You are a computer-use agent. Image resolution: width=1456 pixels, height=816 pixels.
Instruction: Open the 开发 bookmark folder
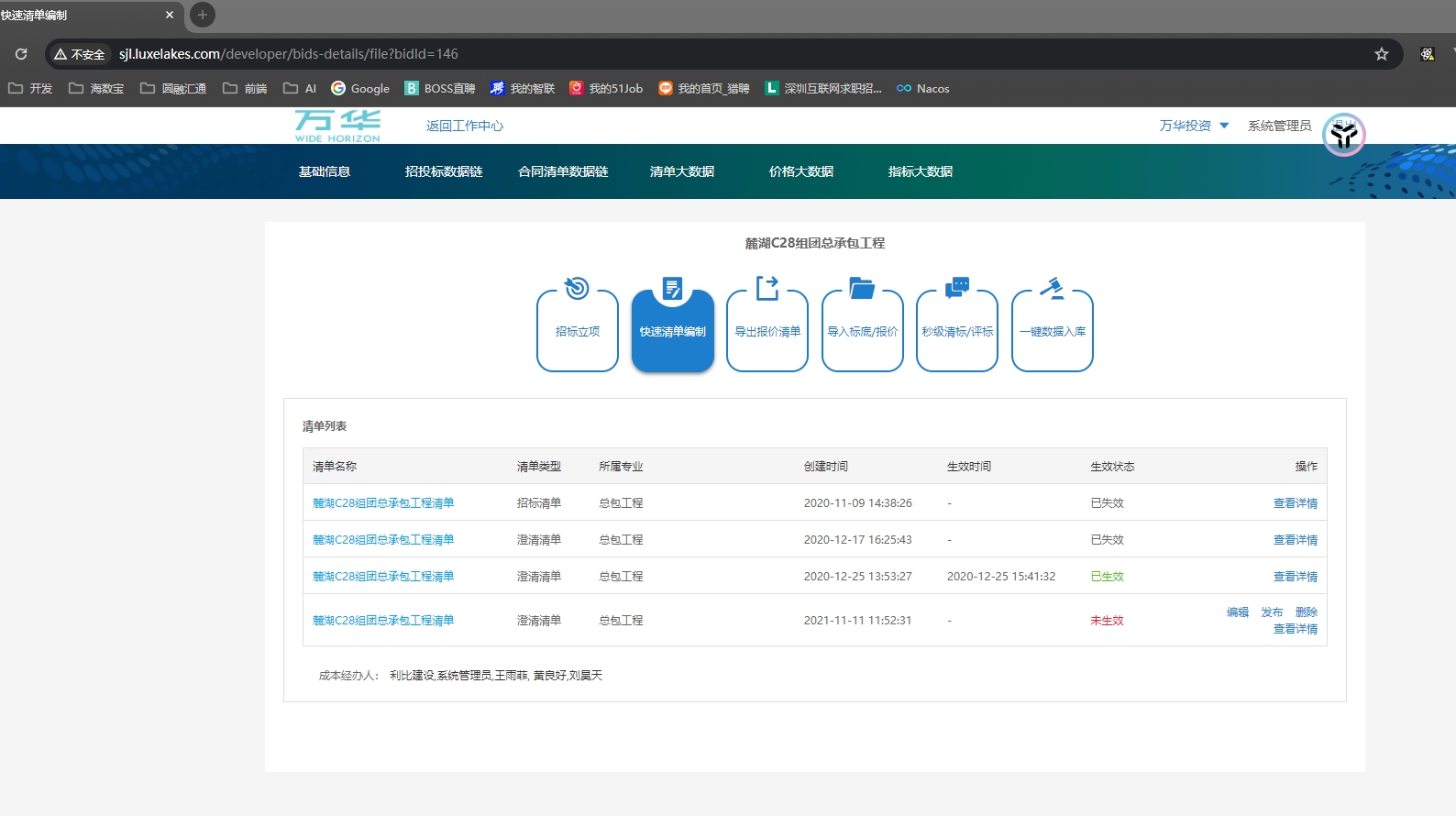click(x=30, y=88)
